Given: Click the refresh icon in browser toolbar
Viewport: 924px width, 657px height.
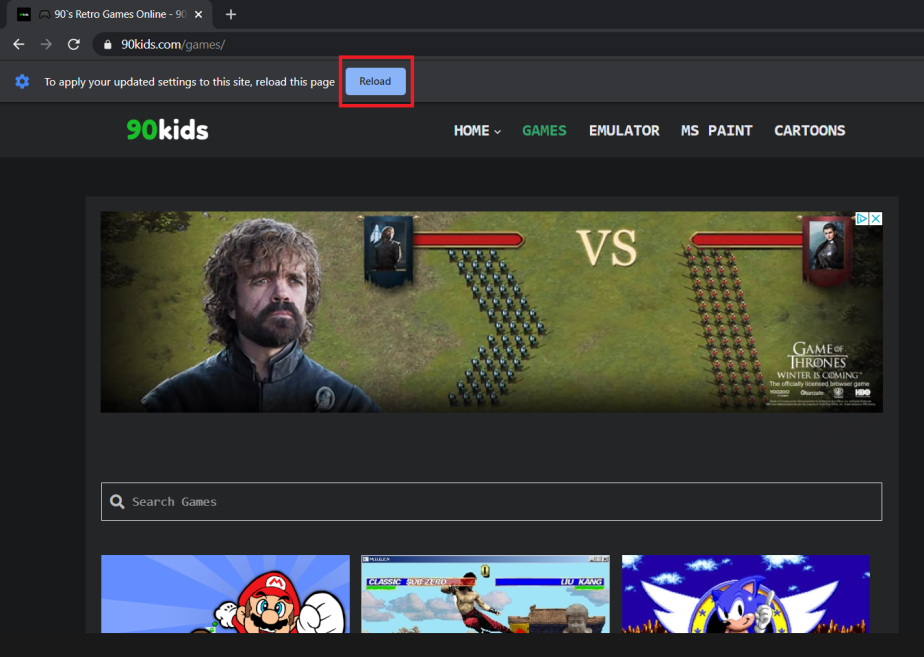Looking at the screenshot, I should [x=74, y=44].
